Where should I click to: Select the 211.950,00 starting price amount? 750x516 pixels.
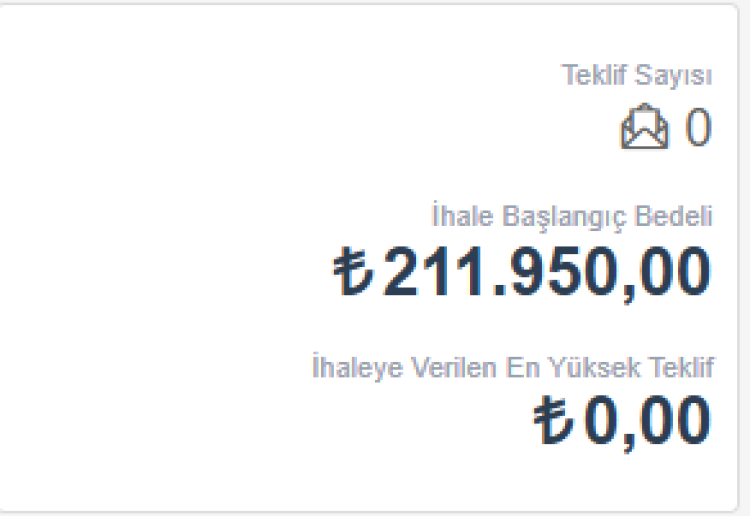click(547, 271)
